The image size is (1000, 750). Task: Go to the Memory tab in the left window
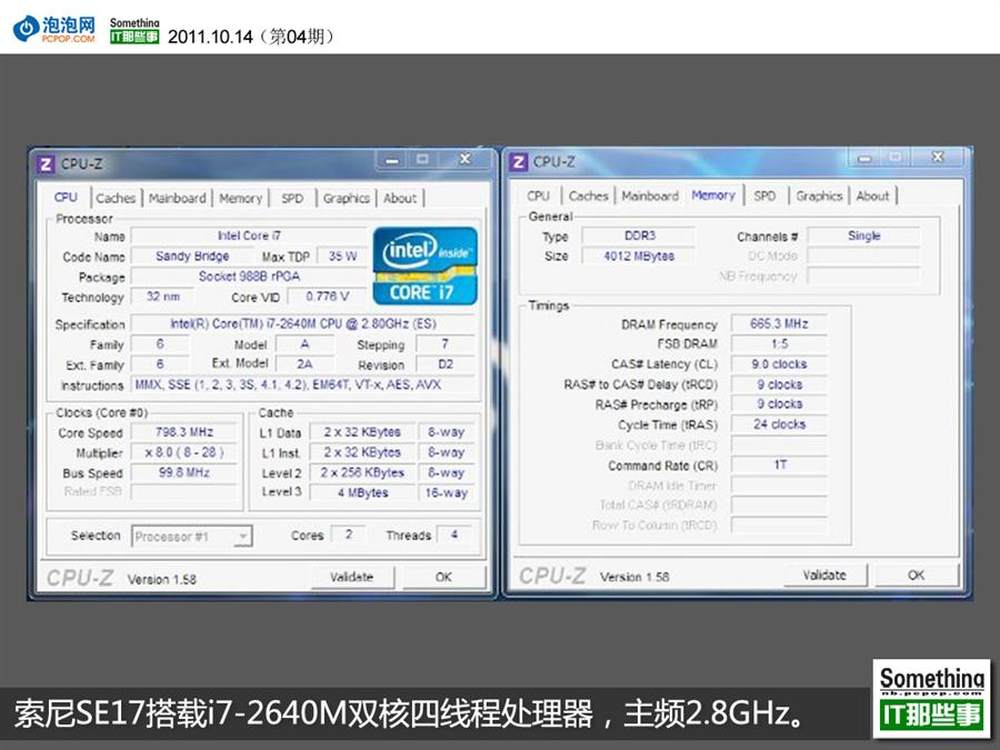click(240, 198)
